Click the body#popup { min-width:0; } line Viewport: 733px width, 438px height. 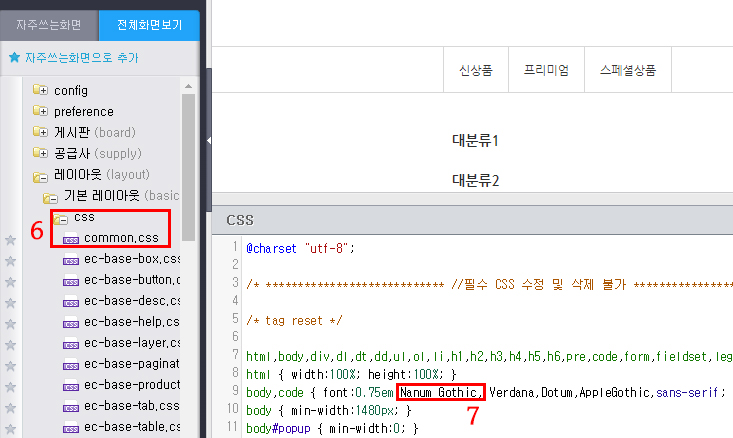pyautogui.click(x=332, y=428)
